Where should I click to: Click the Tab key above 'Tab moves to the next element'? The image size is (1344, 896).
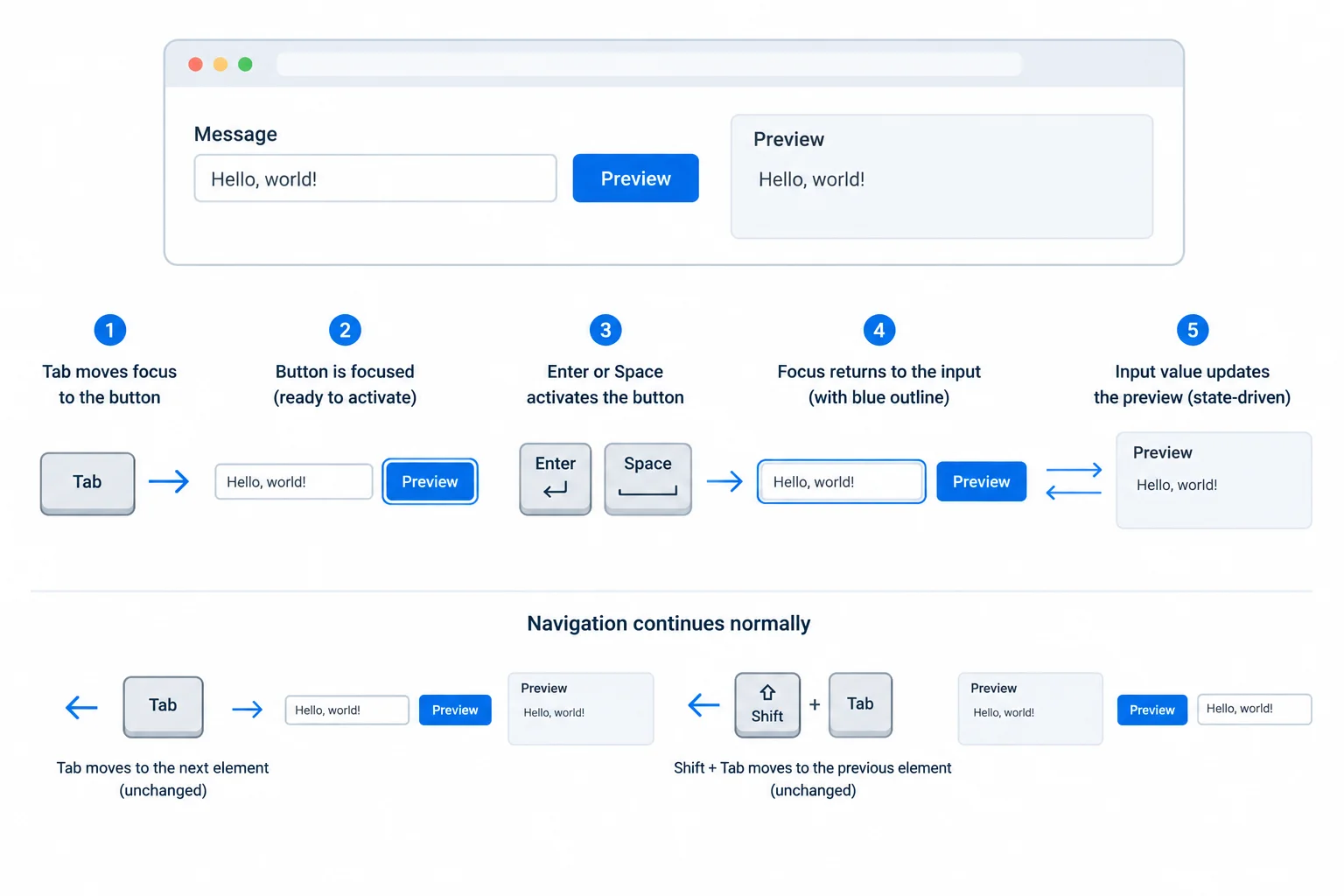pyautogui.click(x=164, y=706)
